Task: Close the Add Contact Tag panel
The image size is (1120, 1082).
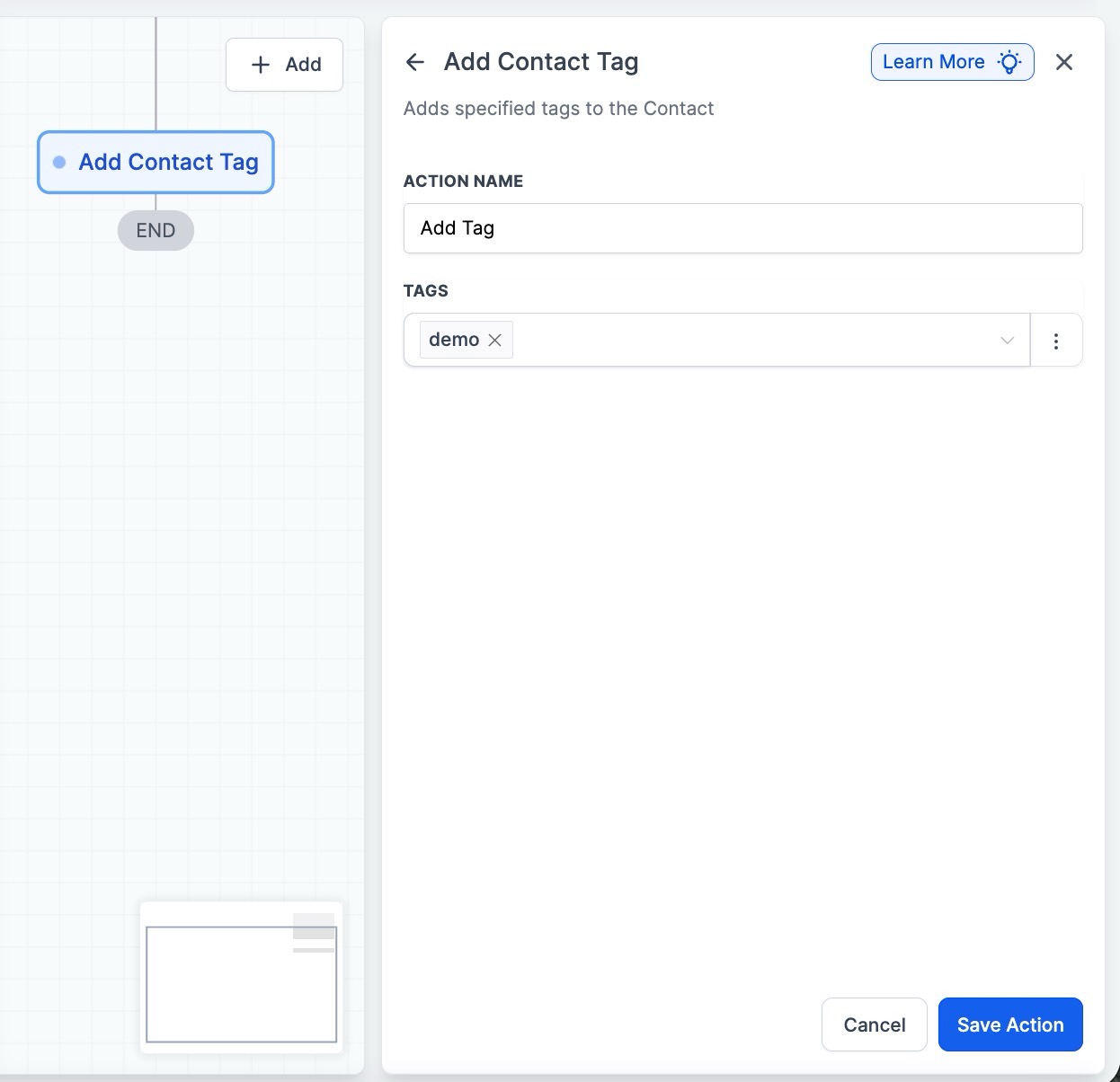Action: [1064, 62]
